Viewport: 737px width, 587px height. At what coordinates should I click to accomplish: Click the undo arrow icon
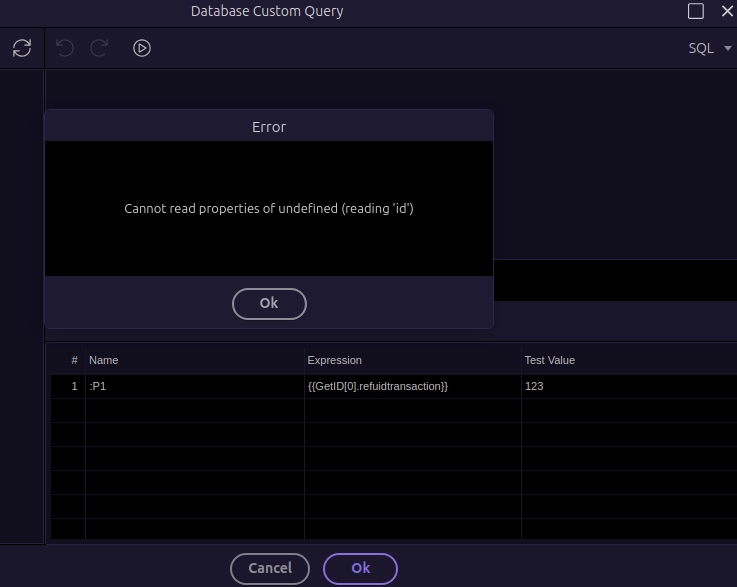coord(65,48)
